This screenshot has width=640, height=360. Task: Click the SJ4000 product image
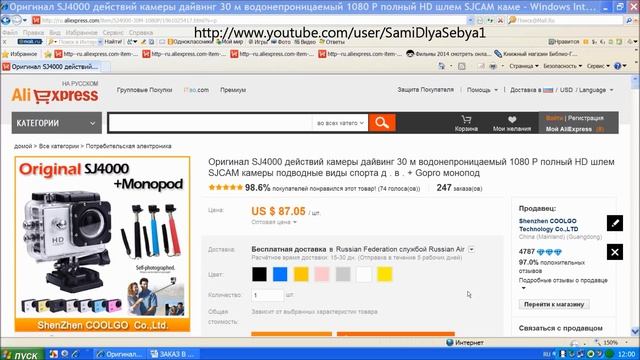click(102, 243)
